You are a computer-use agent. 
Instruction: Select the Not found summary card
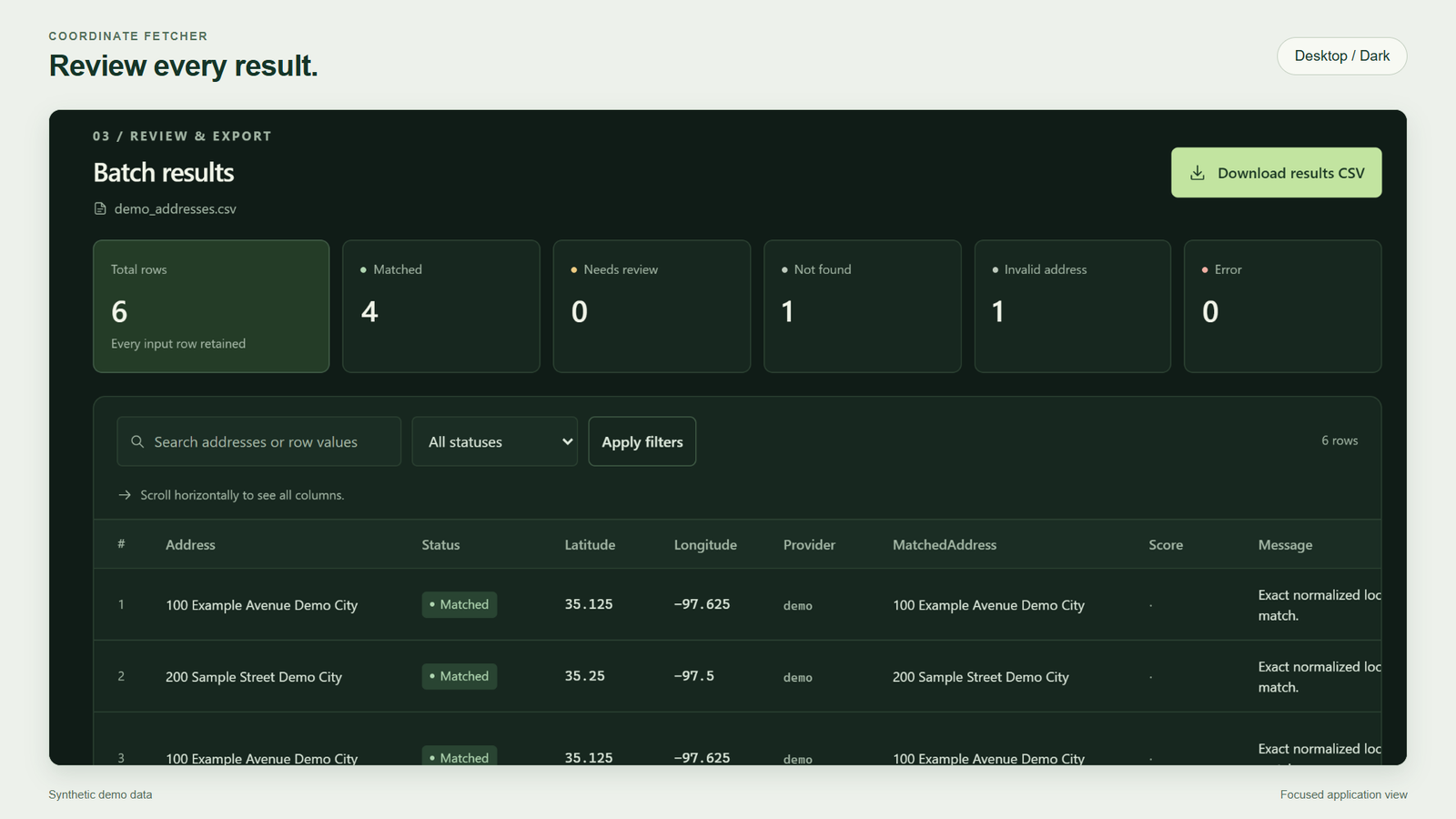click(x=862, y=306)
